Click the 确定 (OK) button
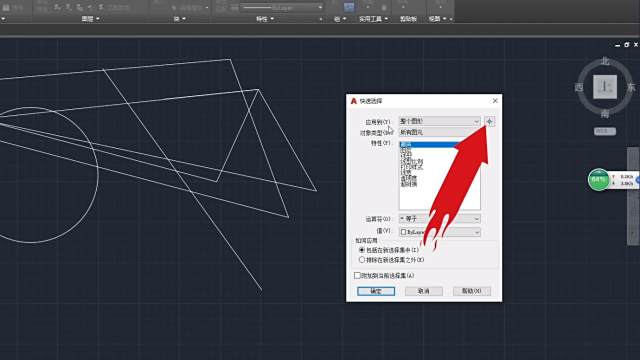This screenshot has width=640, height=360. click(x=376, y=291)
